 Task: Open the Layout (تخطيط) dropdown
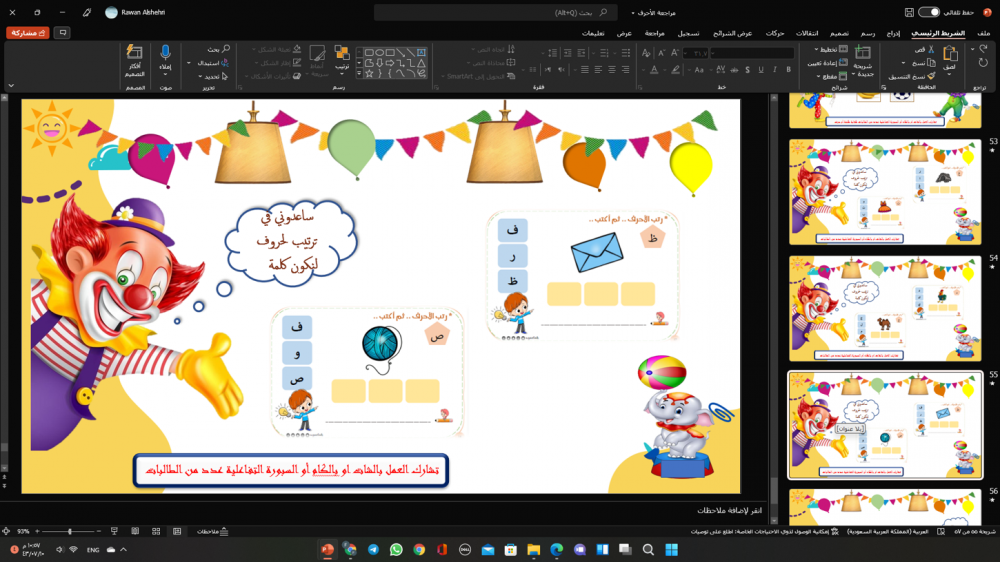830,49
